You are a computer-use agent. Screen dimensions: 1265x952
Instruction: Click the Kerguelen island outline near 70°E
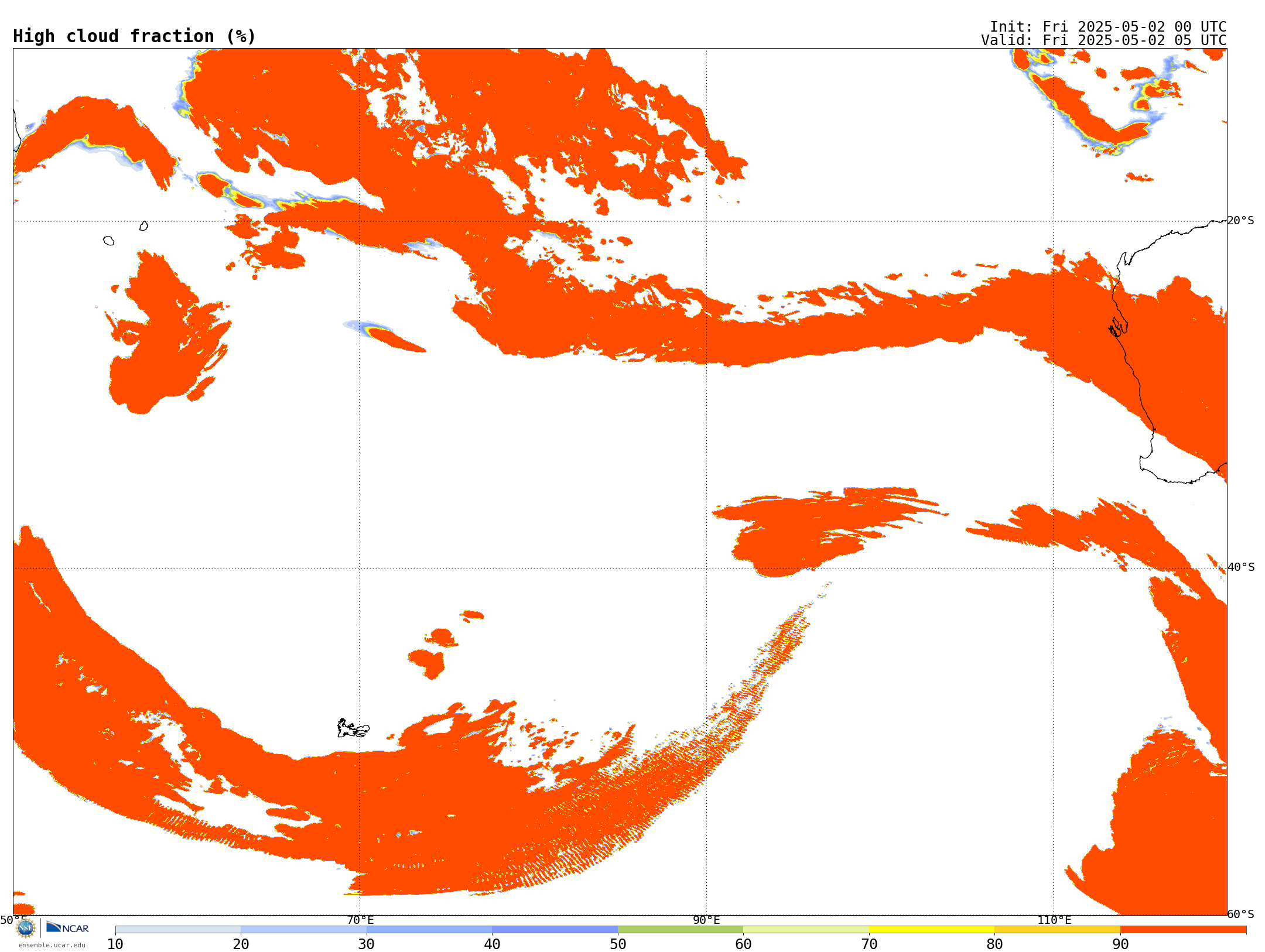[353, 728]
